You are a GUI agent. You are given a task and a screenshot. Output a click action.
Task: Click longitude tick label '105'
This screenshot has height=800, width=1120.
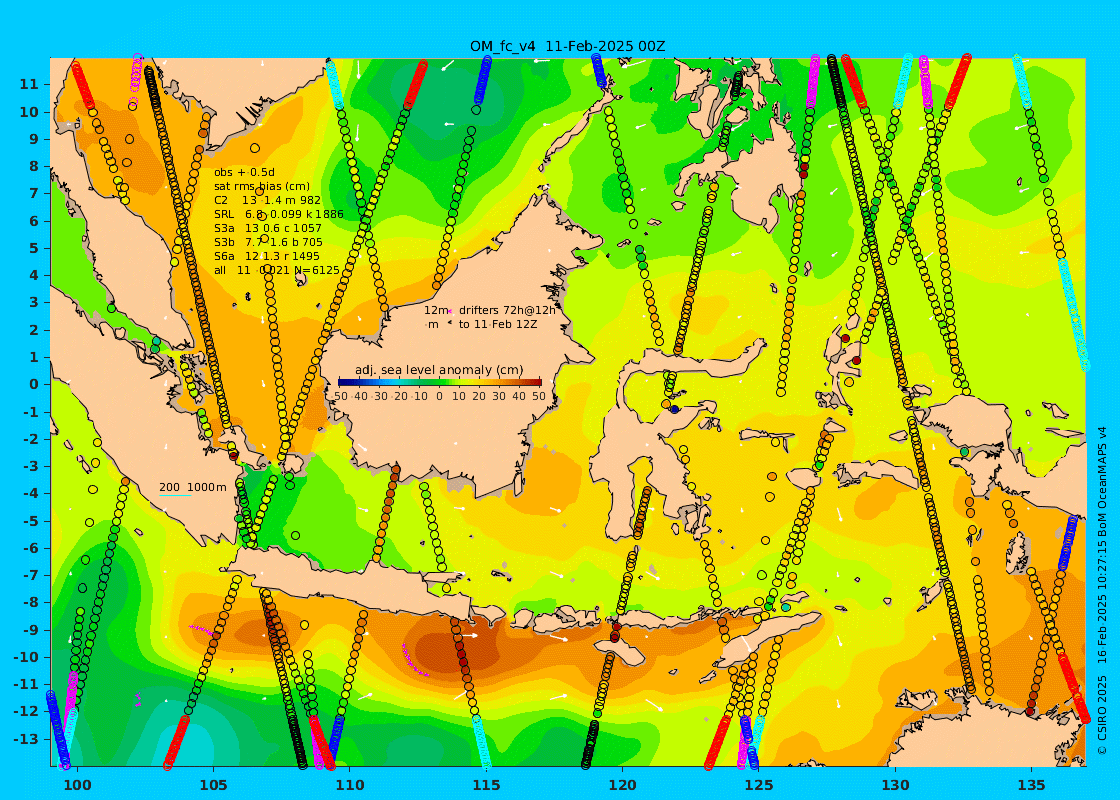pyautogui.click(x=214, y=785)
